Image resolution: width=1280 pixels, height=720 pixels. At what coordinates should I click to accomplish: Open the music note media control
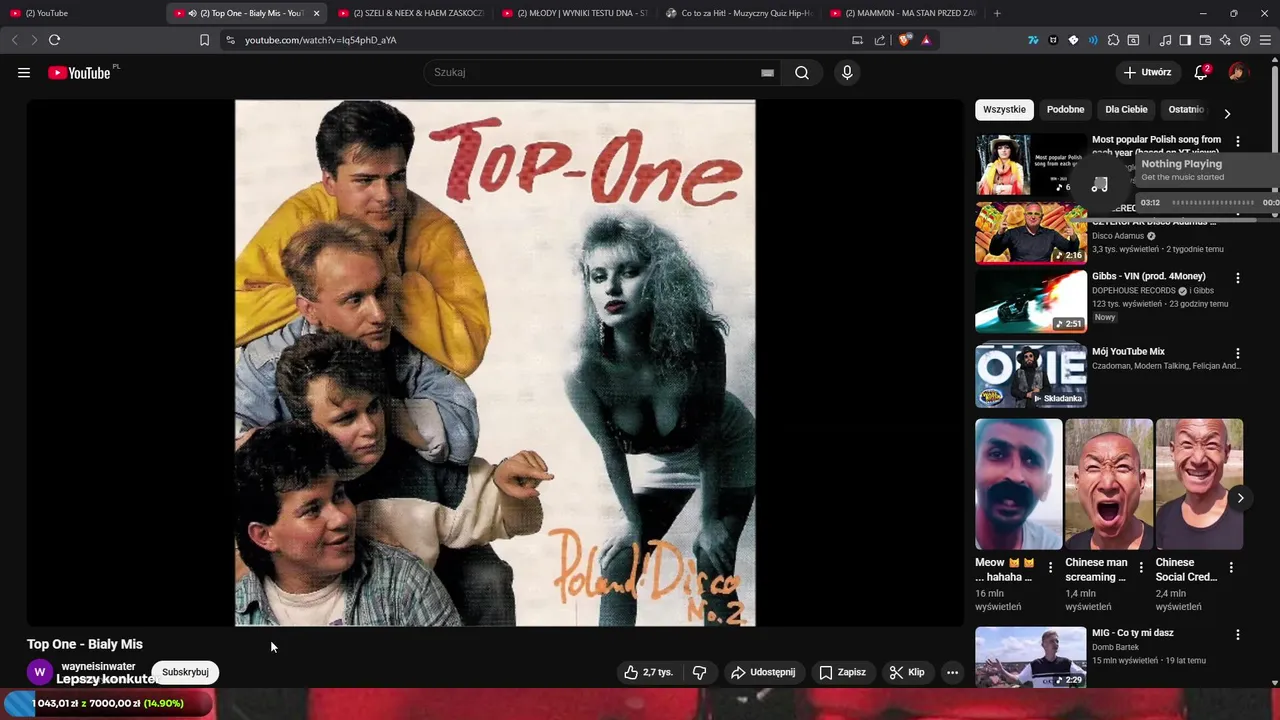[1165, 40]
